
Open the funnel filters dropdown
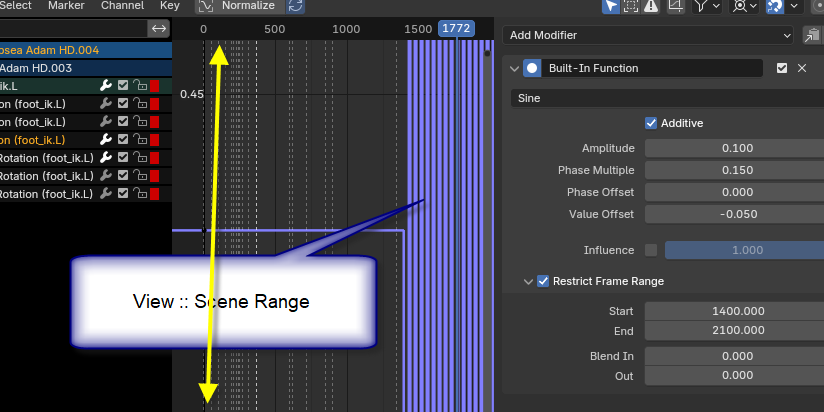point(706,6)
